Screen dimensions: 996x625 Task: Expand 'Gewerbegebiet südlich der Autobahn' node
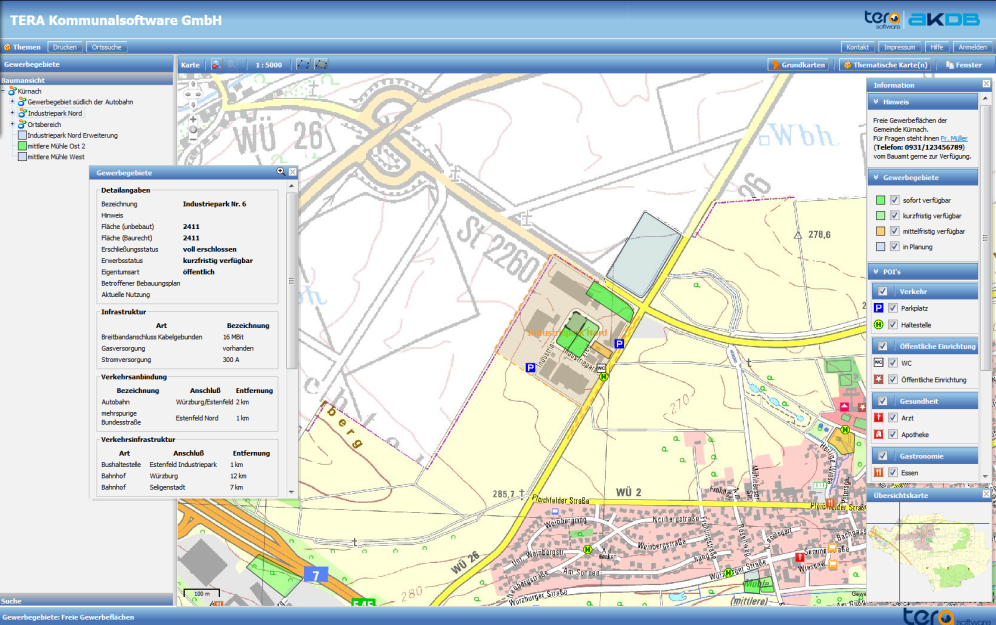(x=12, y=102)
